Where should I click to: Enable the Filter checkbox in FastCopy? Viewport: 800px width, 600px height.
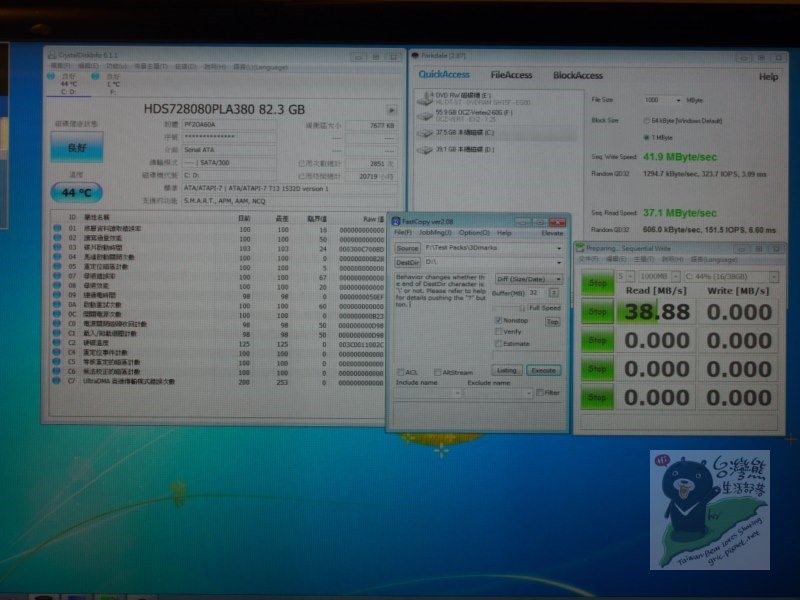pos(540,393)
